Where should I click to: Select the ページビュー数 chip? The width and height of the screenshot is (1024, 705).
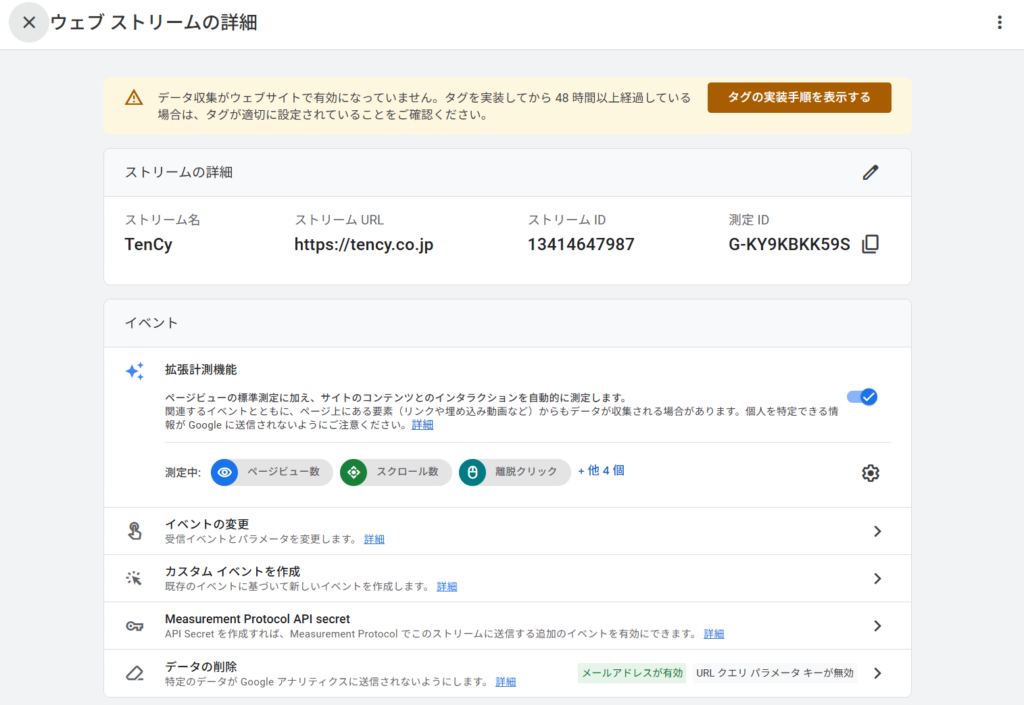pyautogui.click(x=272, y=472)
